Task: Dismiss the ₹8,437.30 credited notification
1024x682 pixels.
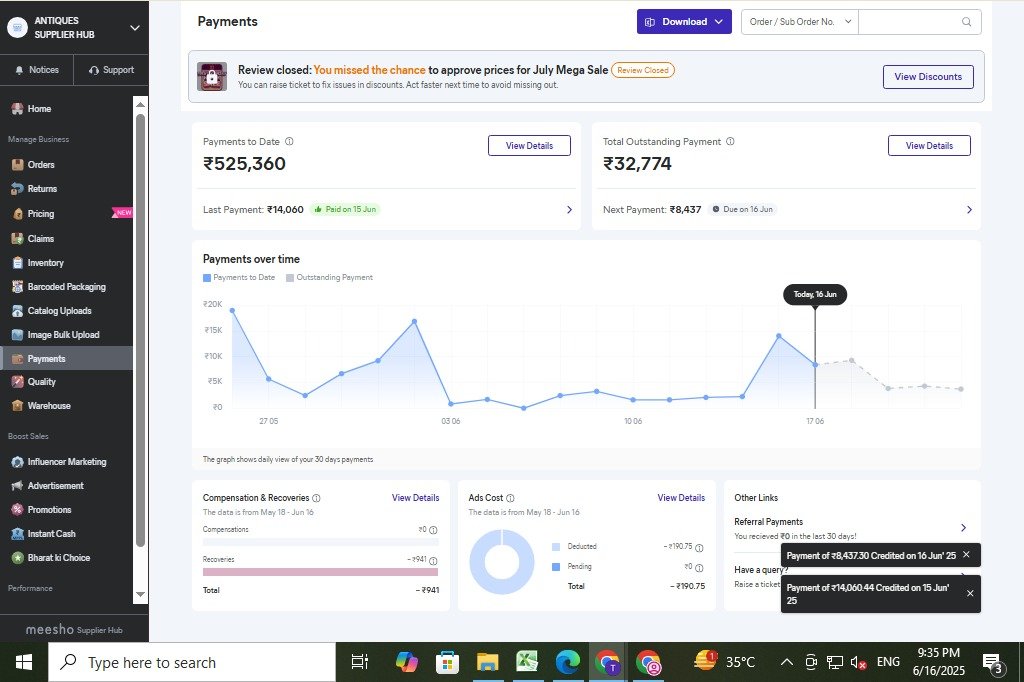Action: coord(966,554)
